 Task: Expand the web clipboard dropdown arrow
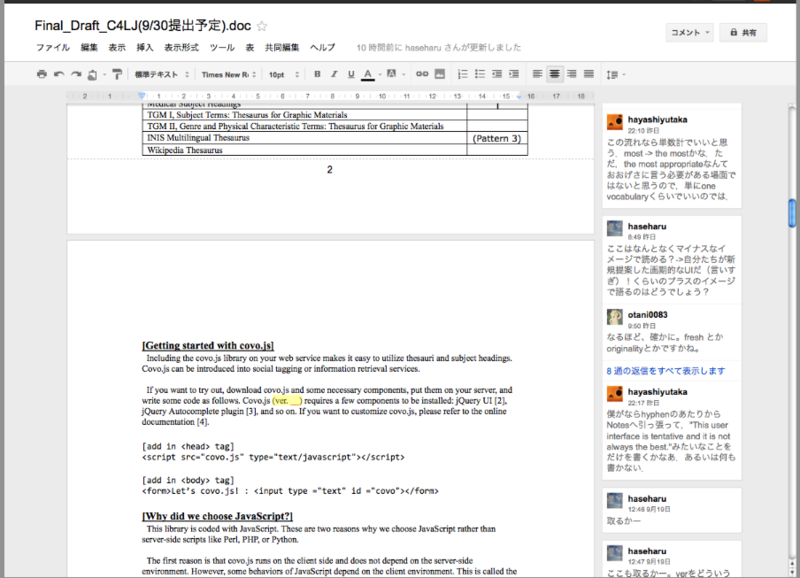[105, 74]
